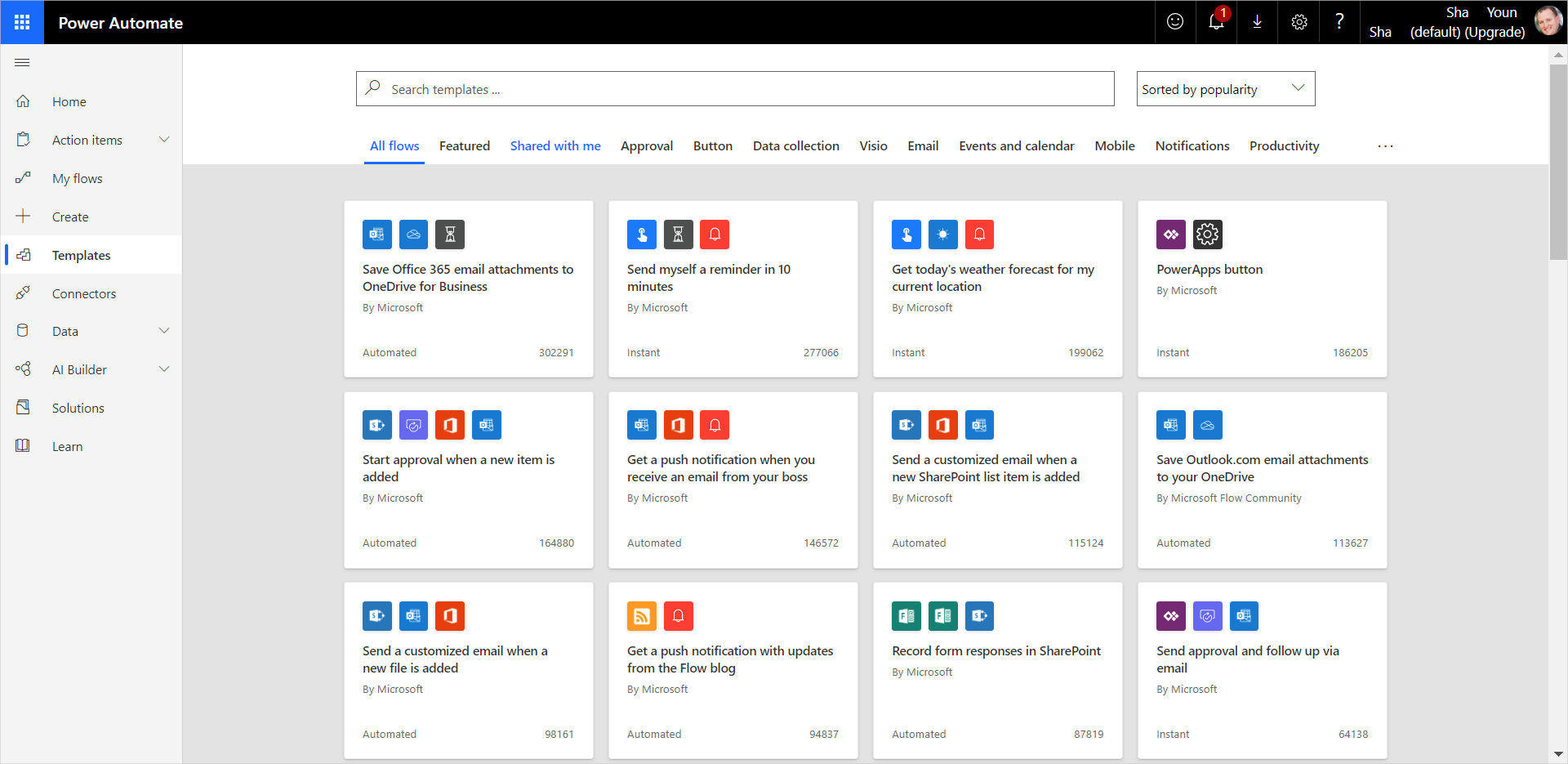Click the download arrow icon in header
This screenshot has width=1568, height=764.
click(x=1258, y=22)
